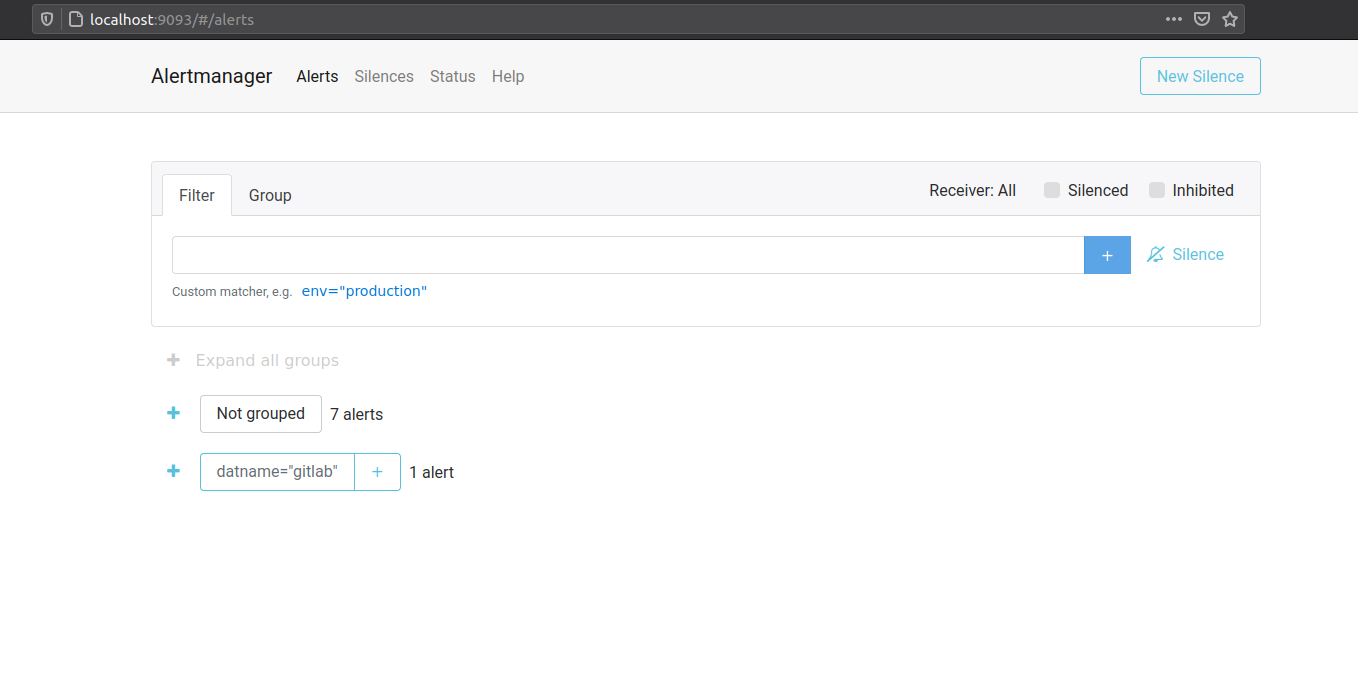Toggle the Inhibited checkbox

click(1157, 190)
